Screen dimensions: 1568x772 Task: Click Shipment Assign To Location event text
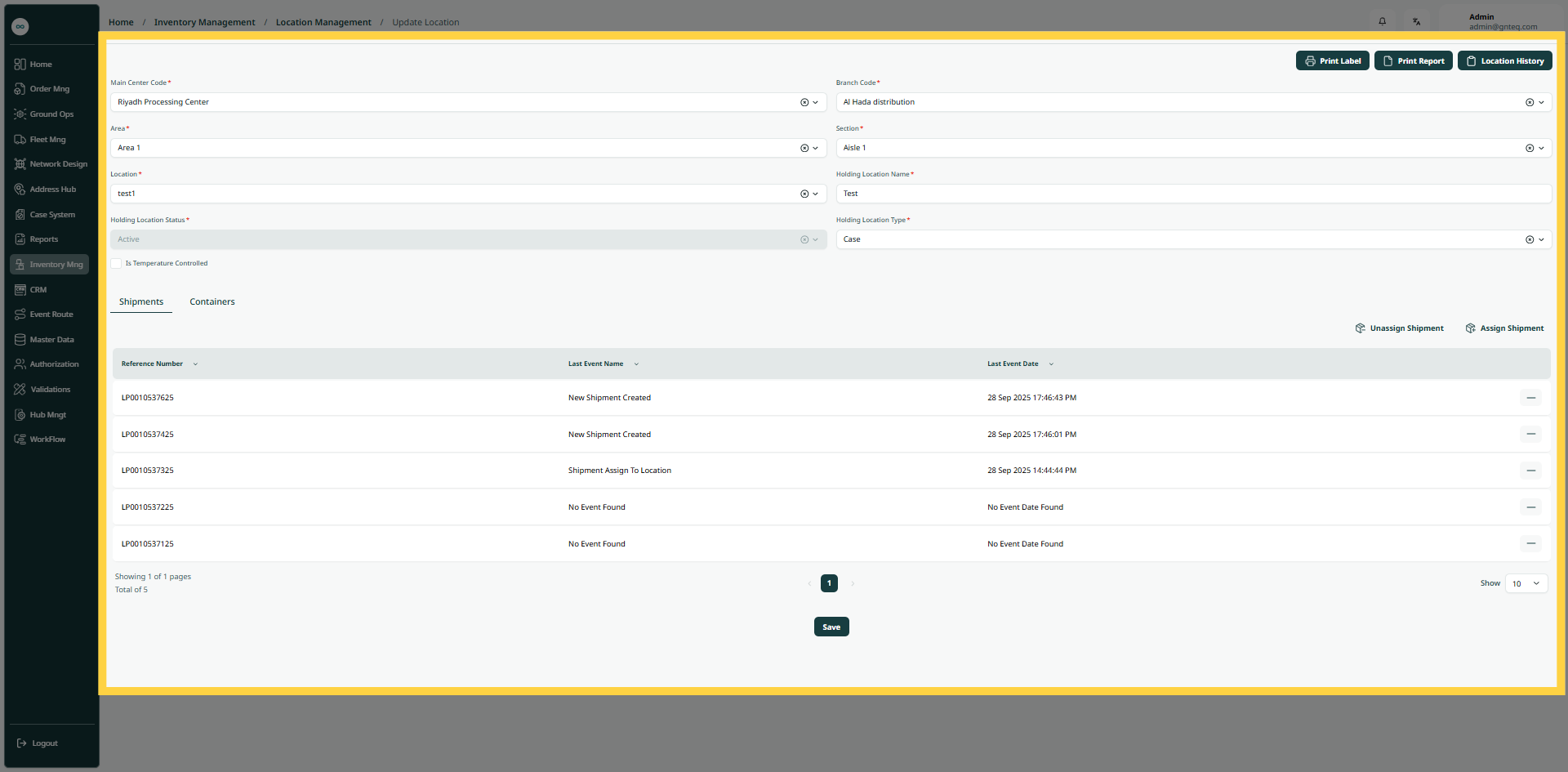click(620, 471)
